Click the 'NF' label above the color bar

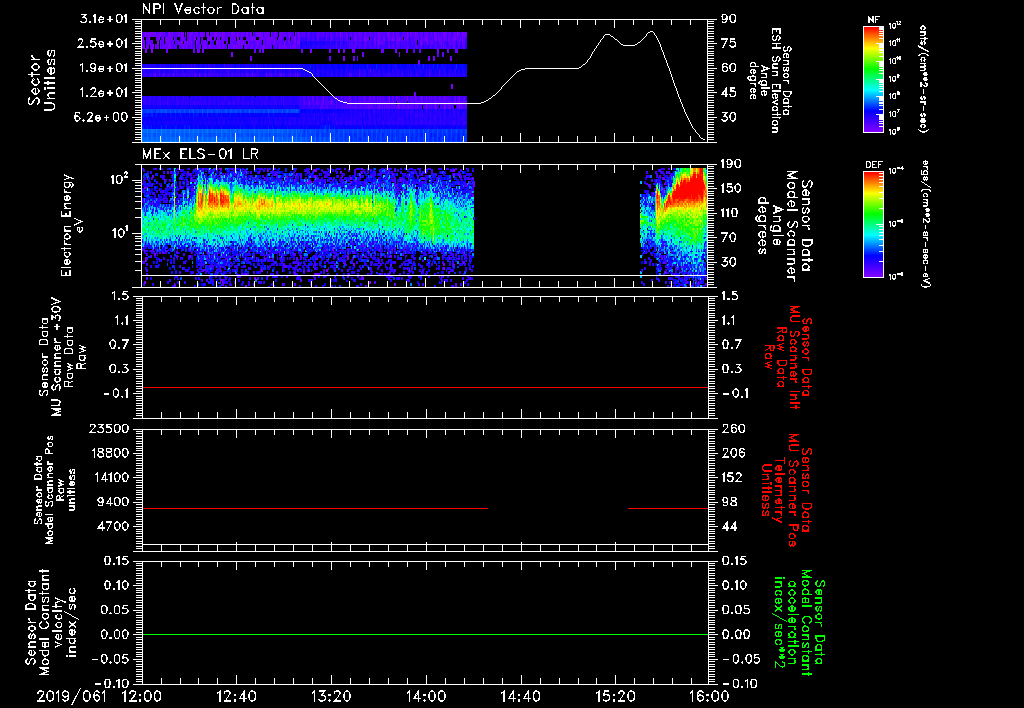point(873,20)
